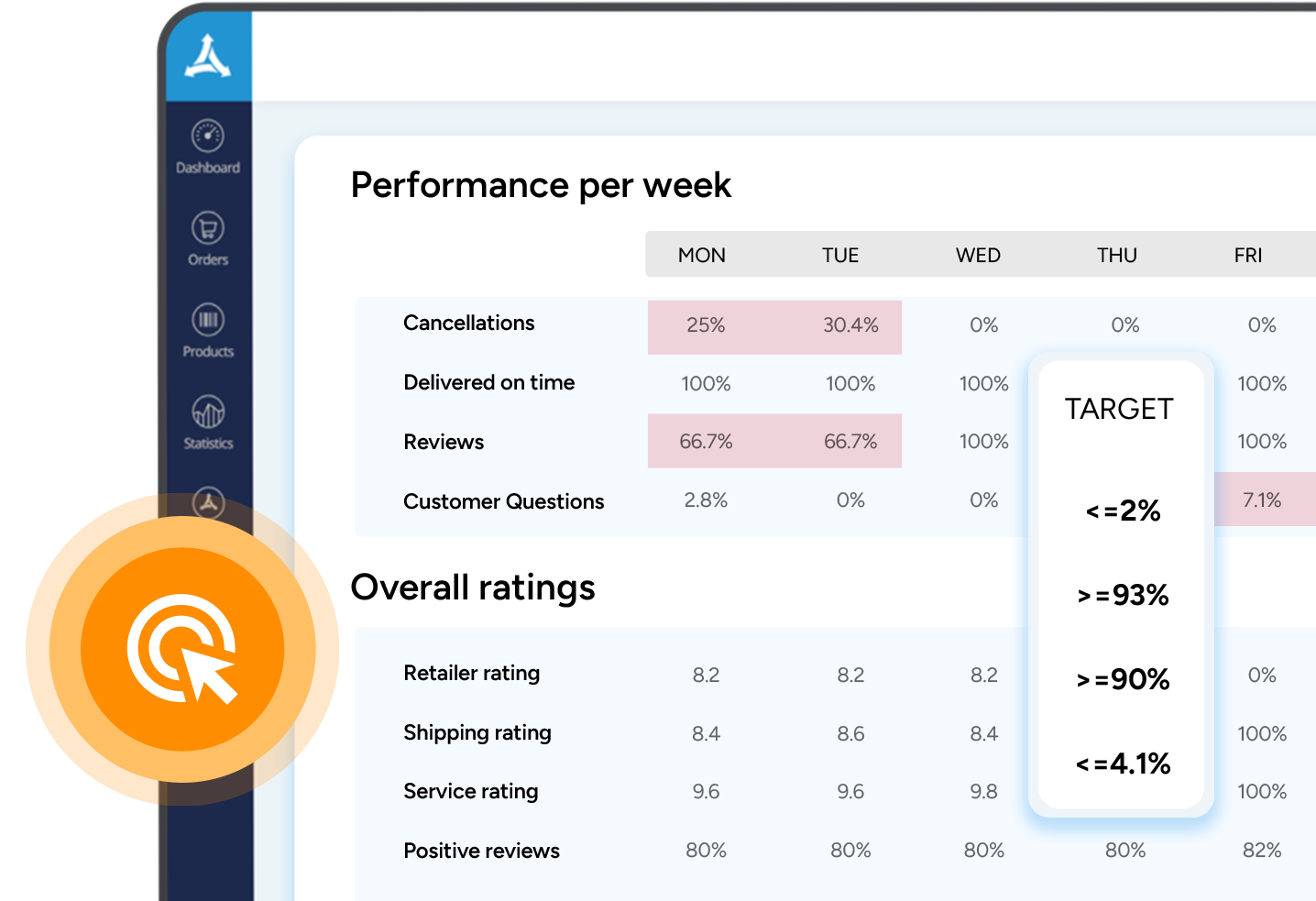The height and width of the screenshot is (901, 1316).
Task: Select the MON column header
Action: coord(701,256)
